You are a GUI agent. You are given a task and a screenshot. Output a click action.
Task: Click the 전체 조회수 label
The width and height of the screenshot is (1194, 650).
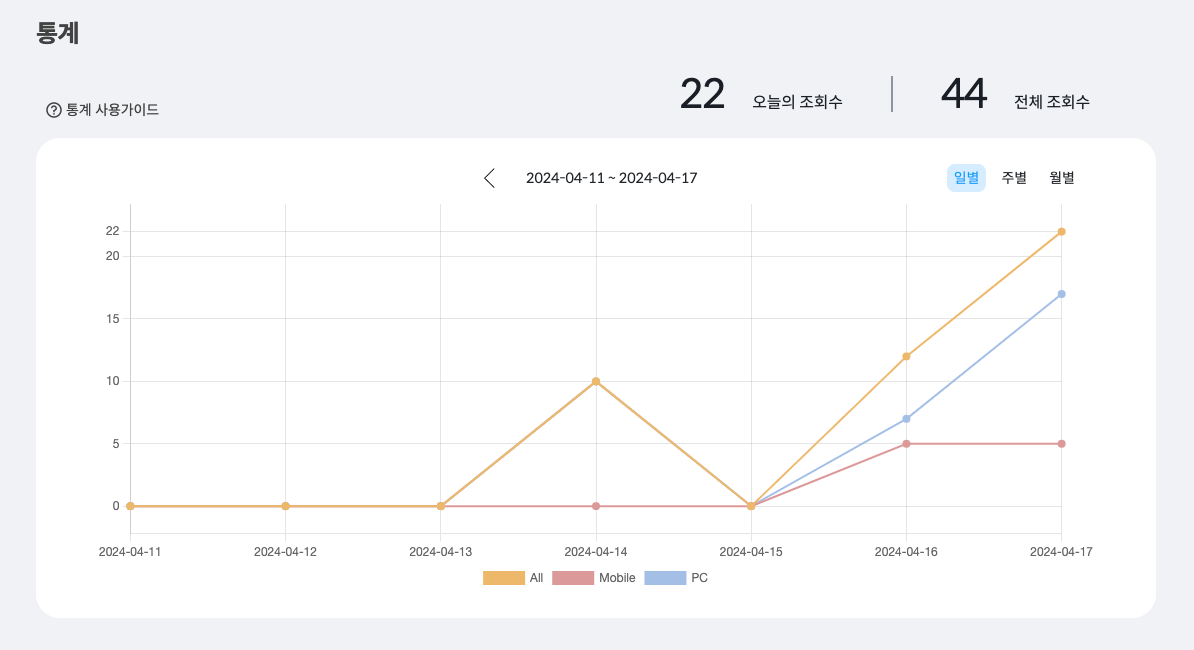[1052, 101]
